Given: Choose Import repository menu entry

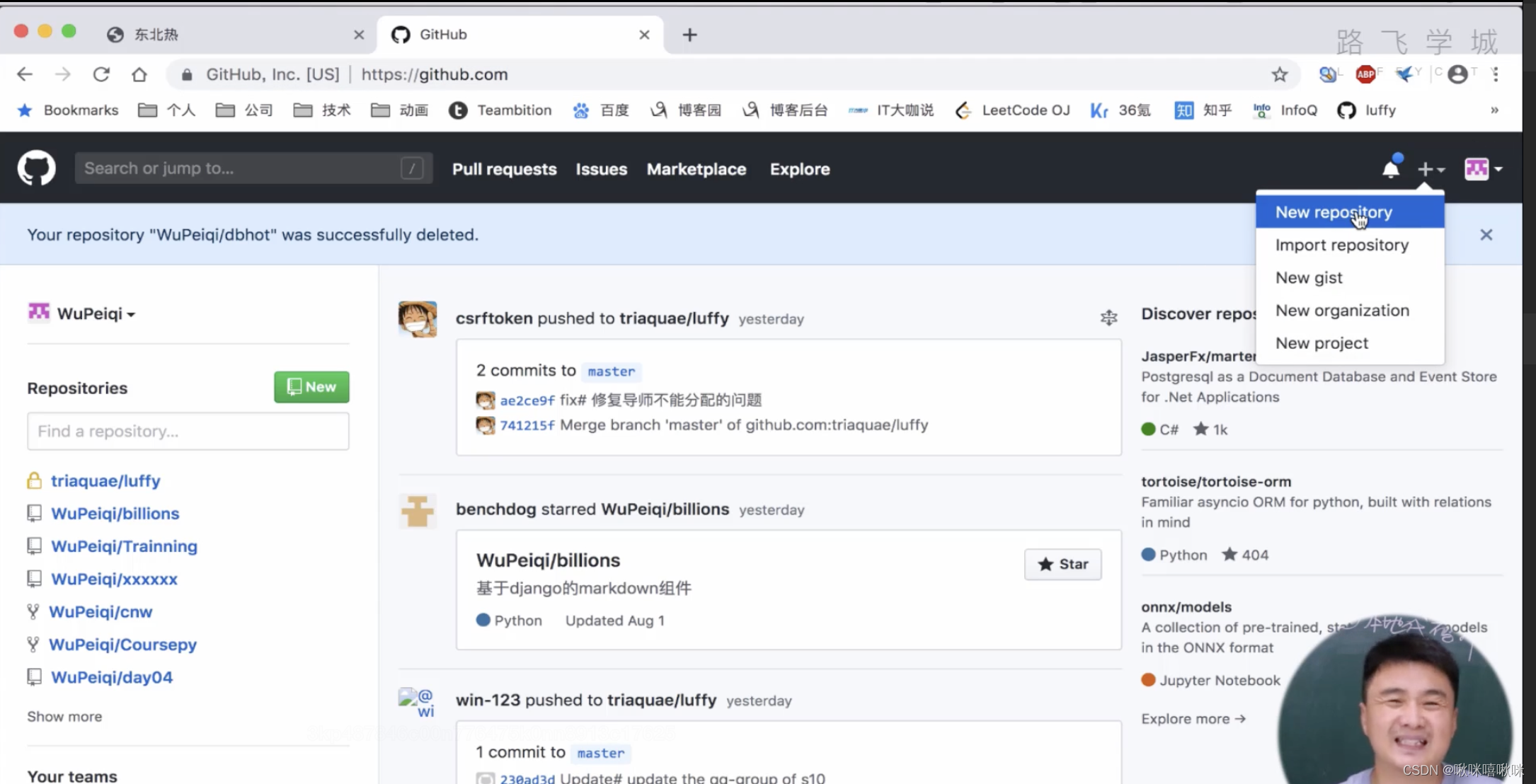Looking at the screenshot, I should [1350, 245].
